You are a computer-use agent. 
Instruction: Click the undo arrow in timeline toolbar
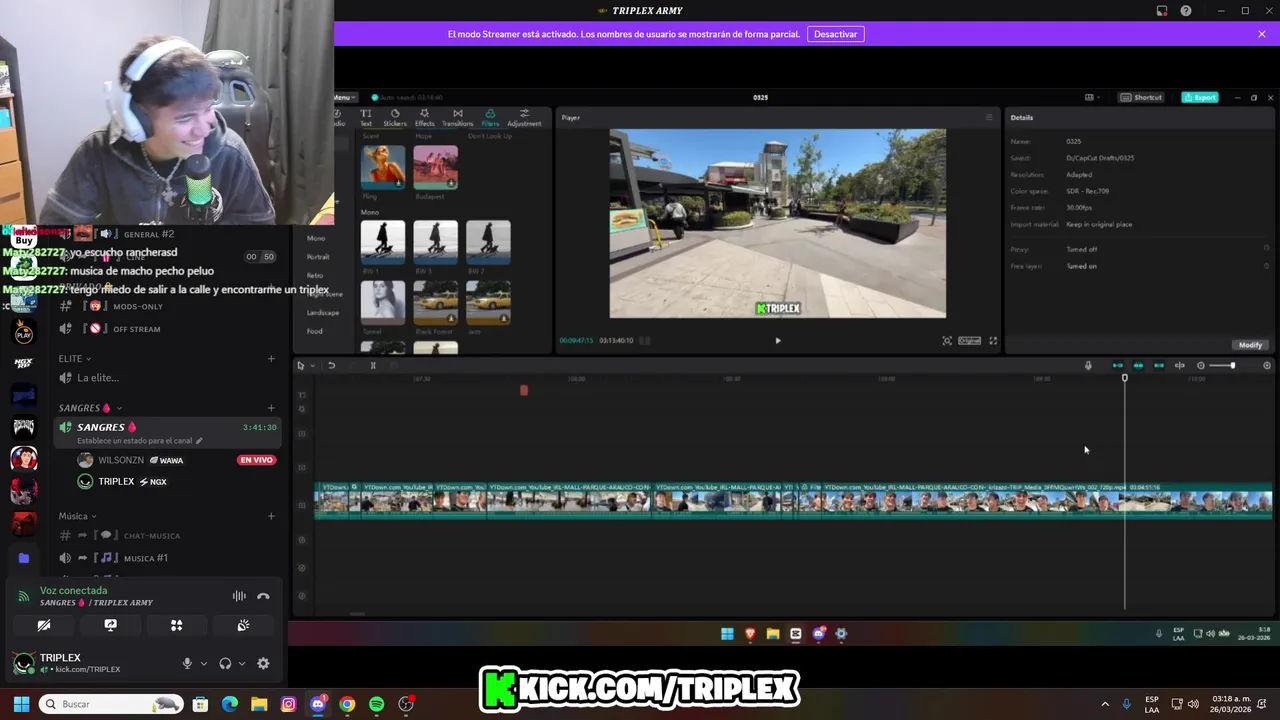tap(331, 365)
